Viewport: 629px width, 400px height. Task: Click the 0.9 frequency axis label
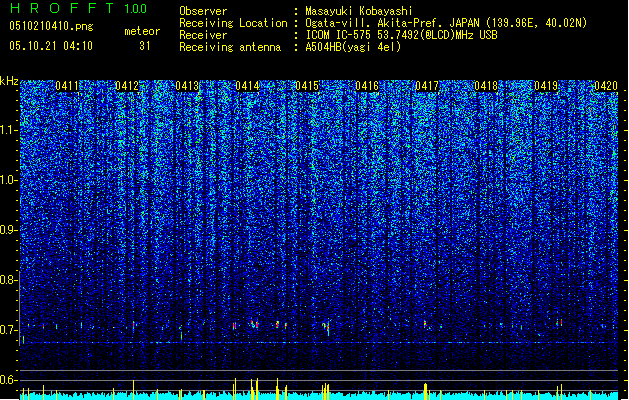click(x=8, y=230)
